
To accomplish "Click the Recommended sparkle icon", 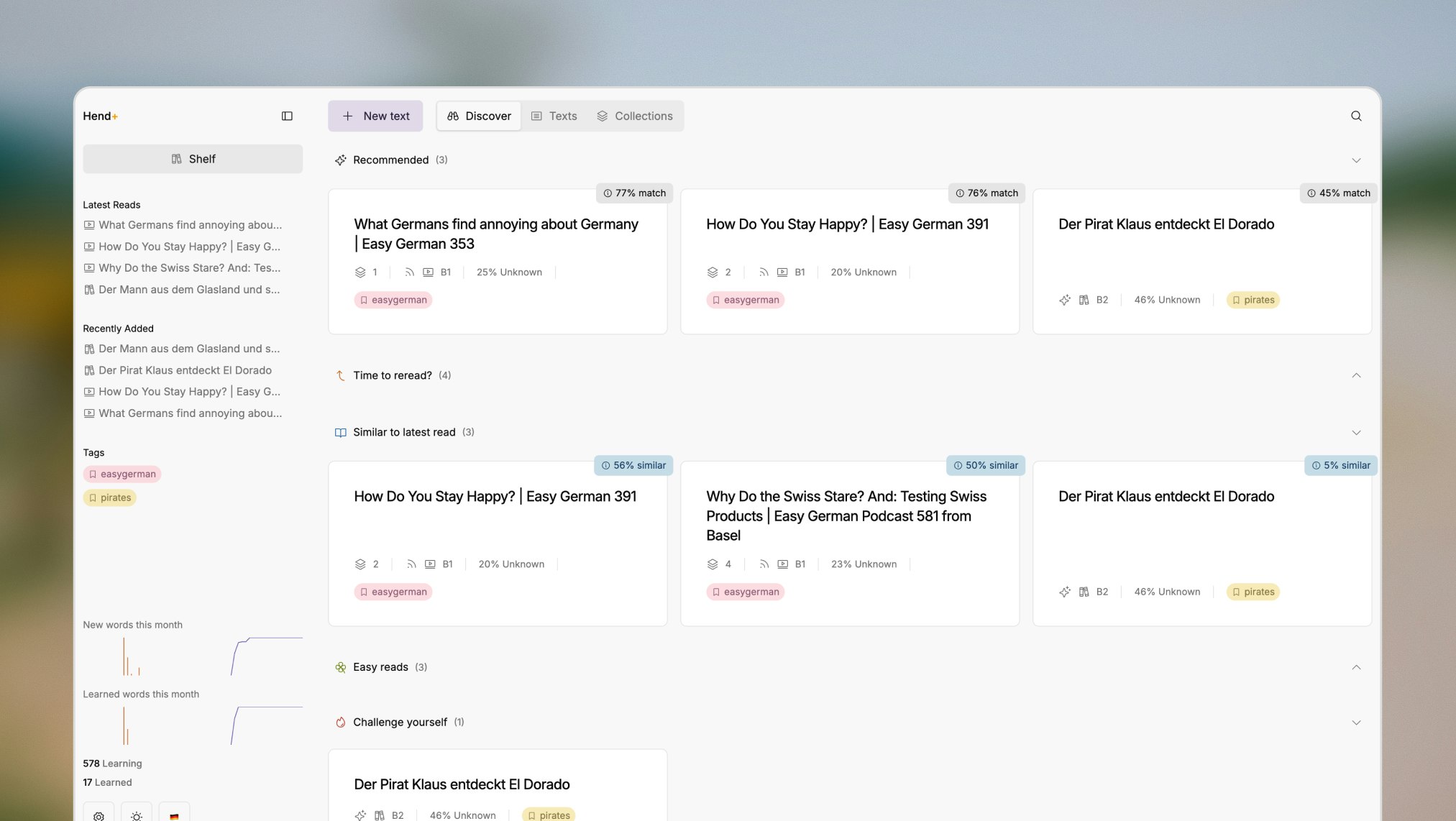I will click(341, 160).
